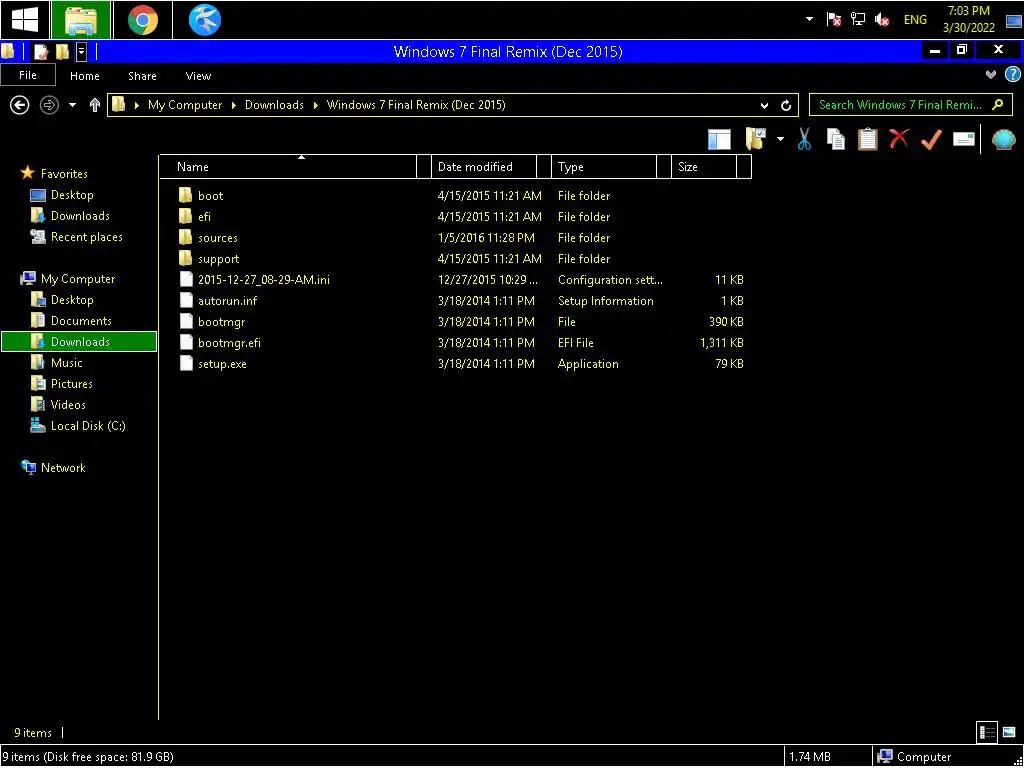Select the efi folder

tap(204, 216)
